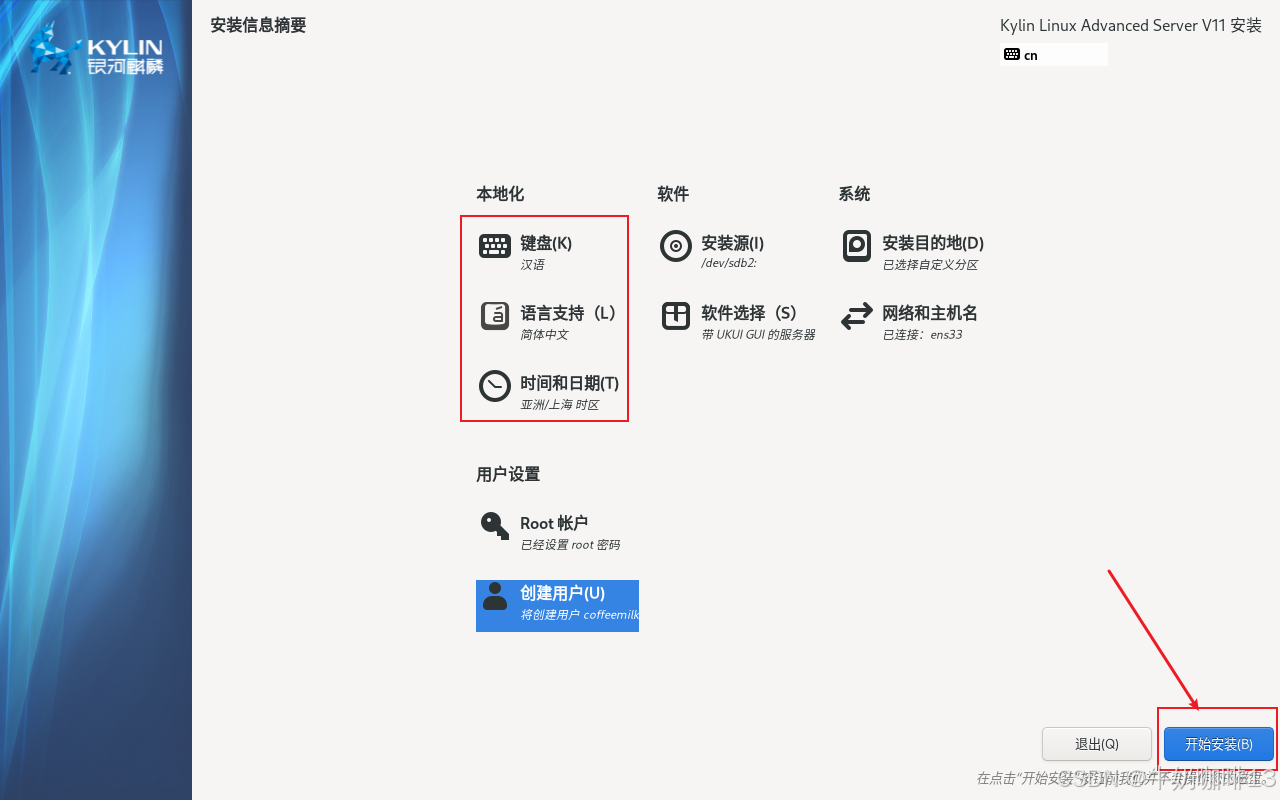Click the 本地化 section heading

tap(500, 194)
